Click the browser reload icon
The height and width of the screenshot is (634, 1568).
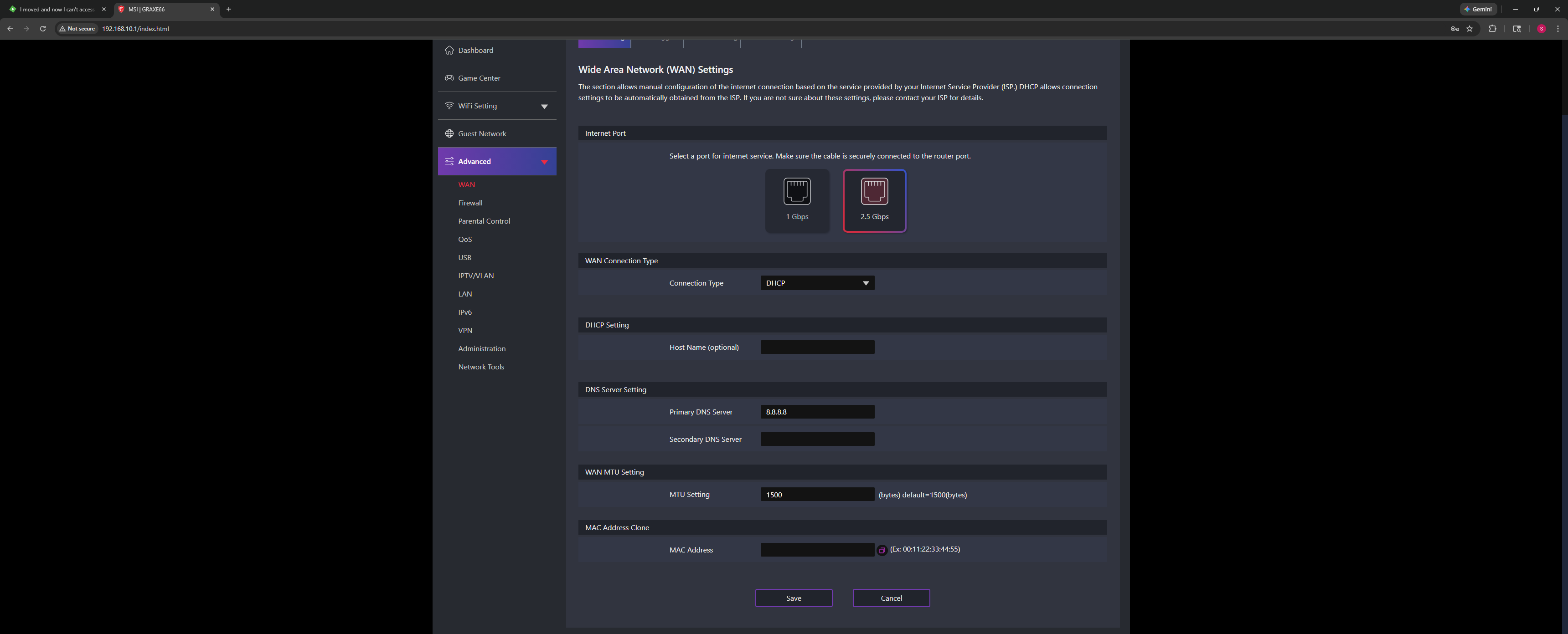click(42, 29)
